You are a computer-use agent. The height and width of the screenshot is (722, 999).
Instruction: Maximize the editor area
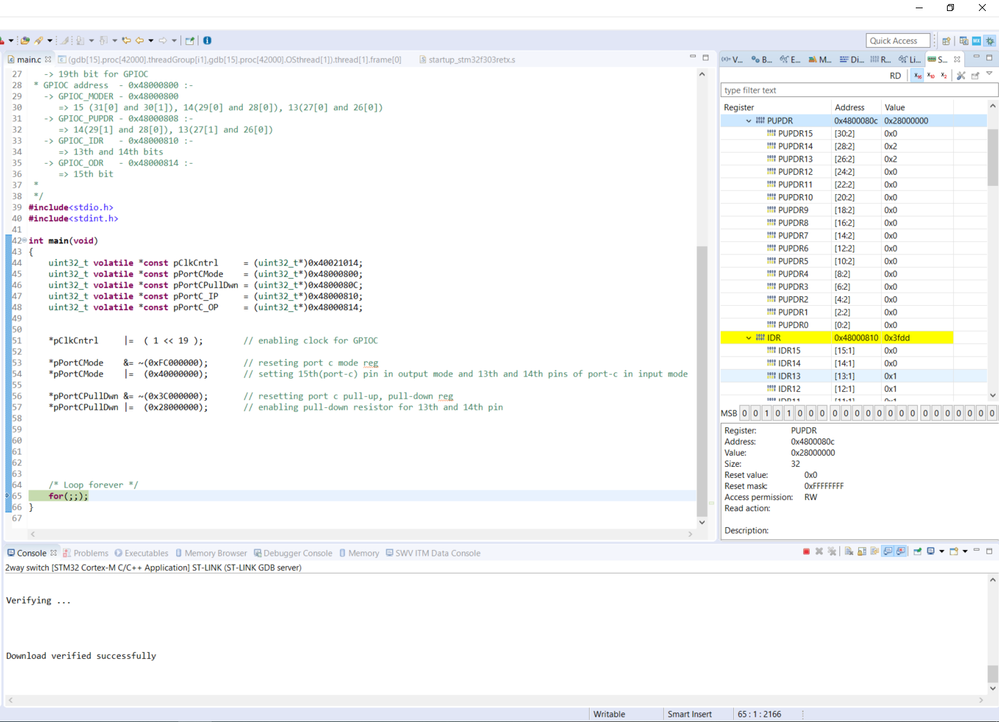coord(705,57)
